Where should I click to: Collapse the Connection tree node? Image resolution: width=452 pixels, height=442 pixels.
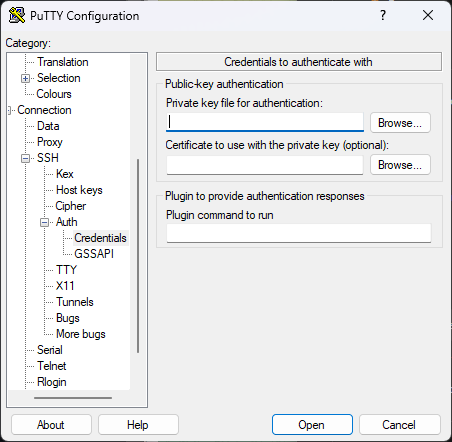click(x=10, y=110)
